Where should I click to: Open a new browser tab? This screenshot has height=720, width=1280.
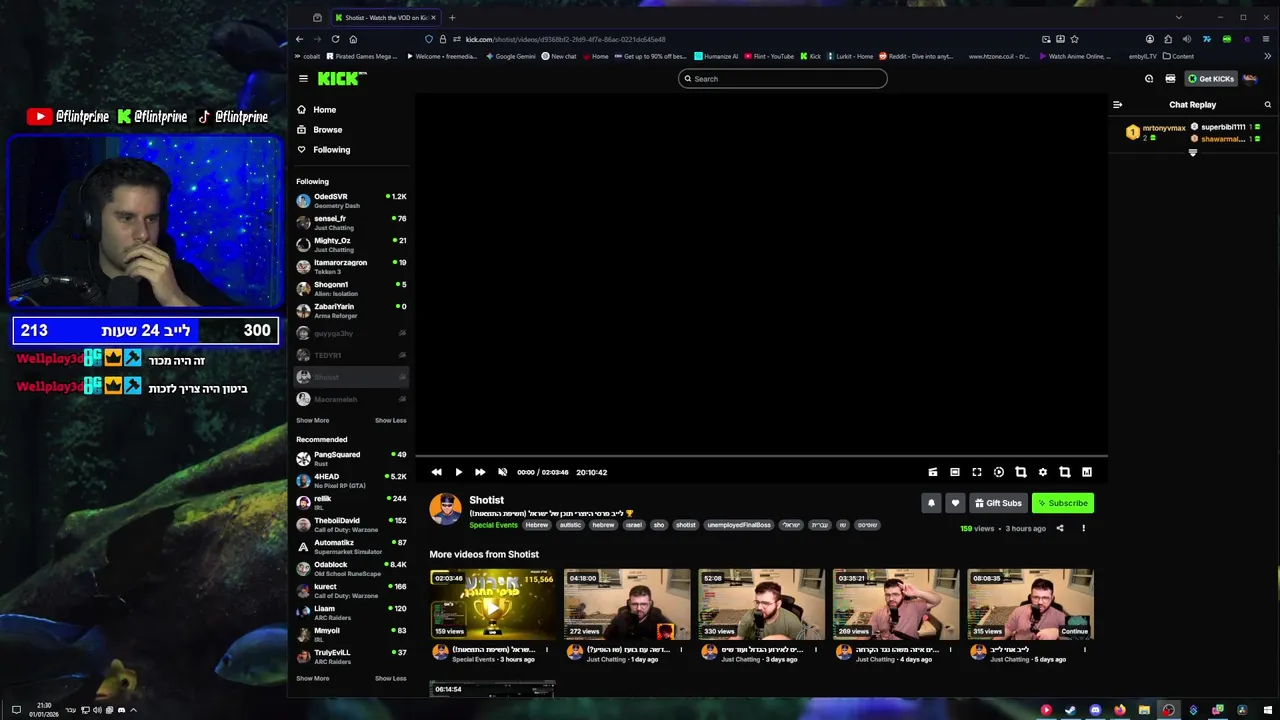coord(452,17)
